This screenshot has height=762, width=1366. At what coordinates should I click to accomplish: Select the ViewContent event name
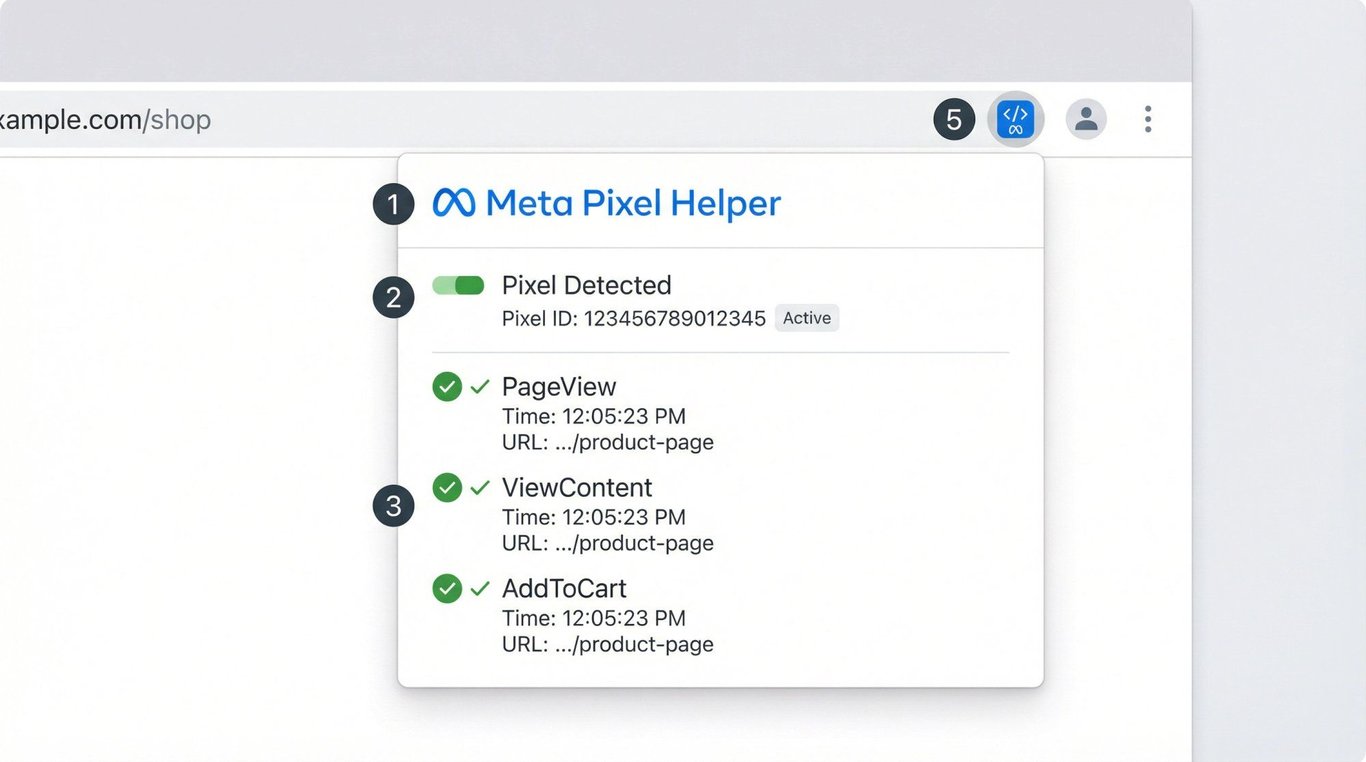point(577,487)
